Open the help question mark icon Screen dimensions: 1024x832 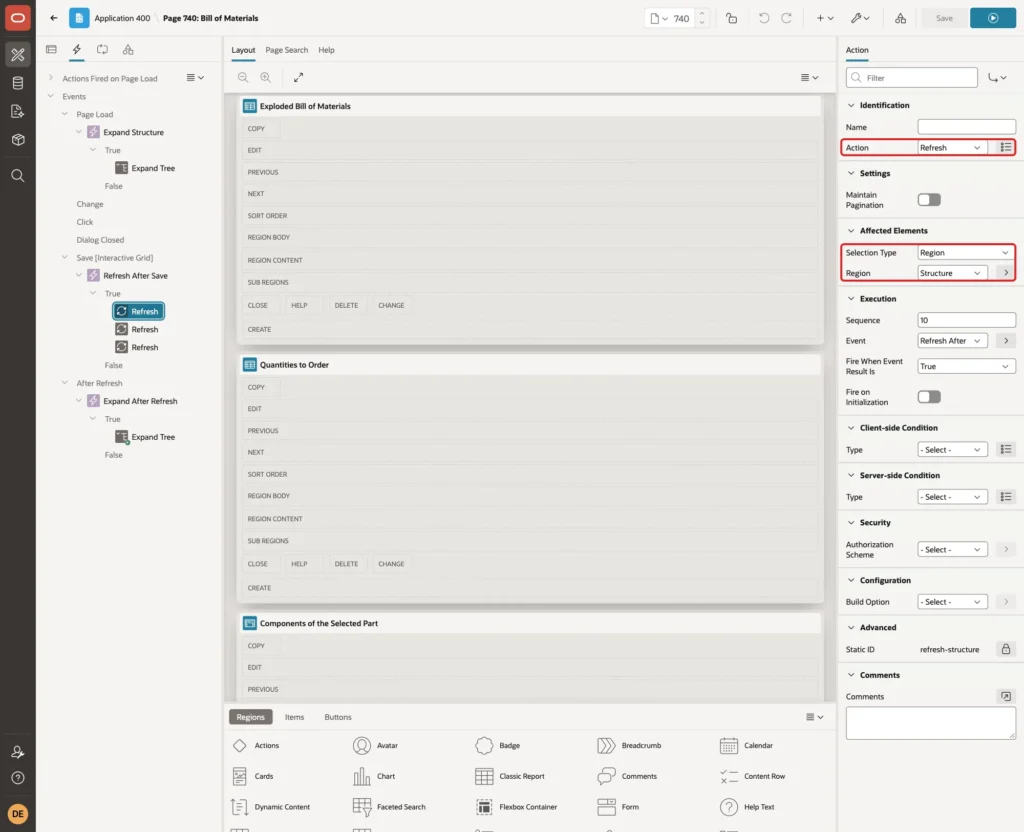tap(18, 778)
